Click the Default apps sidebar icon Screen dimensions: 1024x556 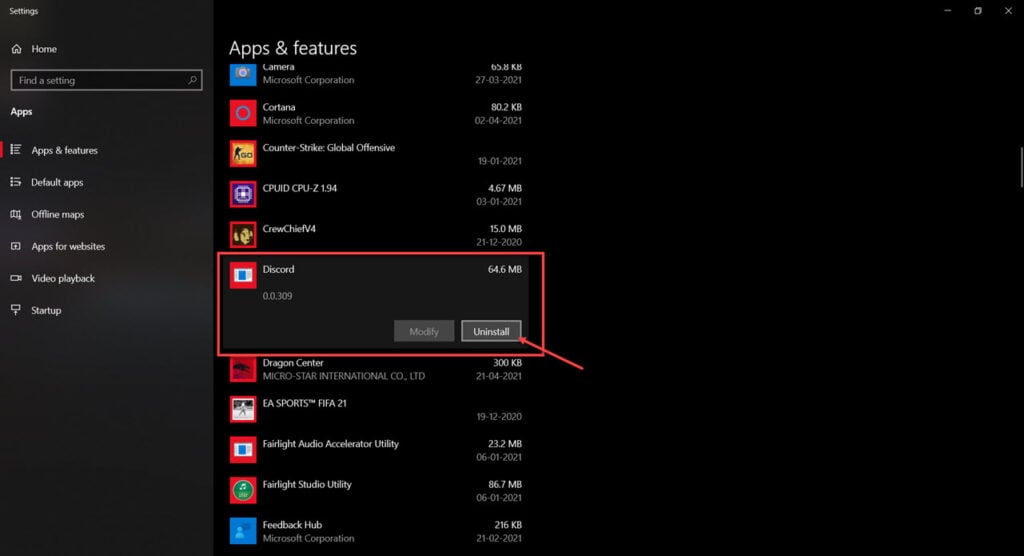click(x=16, y=182)
